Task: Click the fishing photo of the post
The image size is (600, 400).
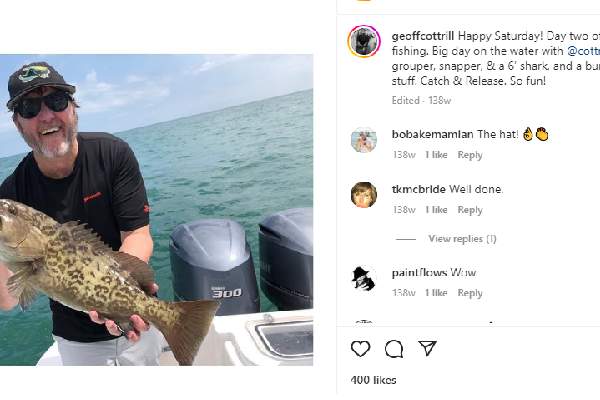Action: click(156, 210)
